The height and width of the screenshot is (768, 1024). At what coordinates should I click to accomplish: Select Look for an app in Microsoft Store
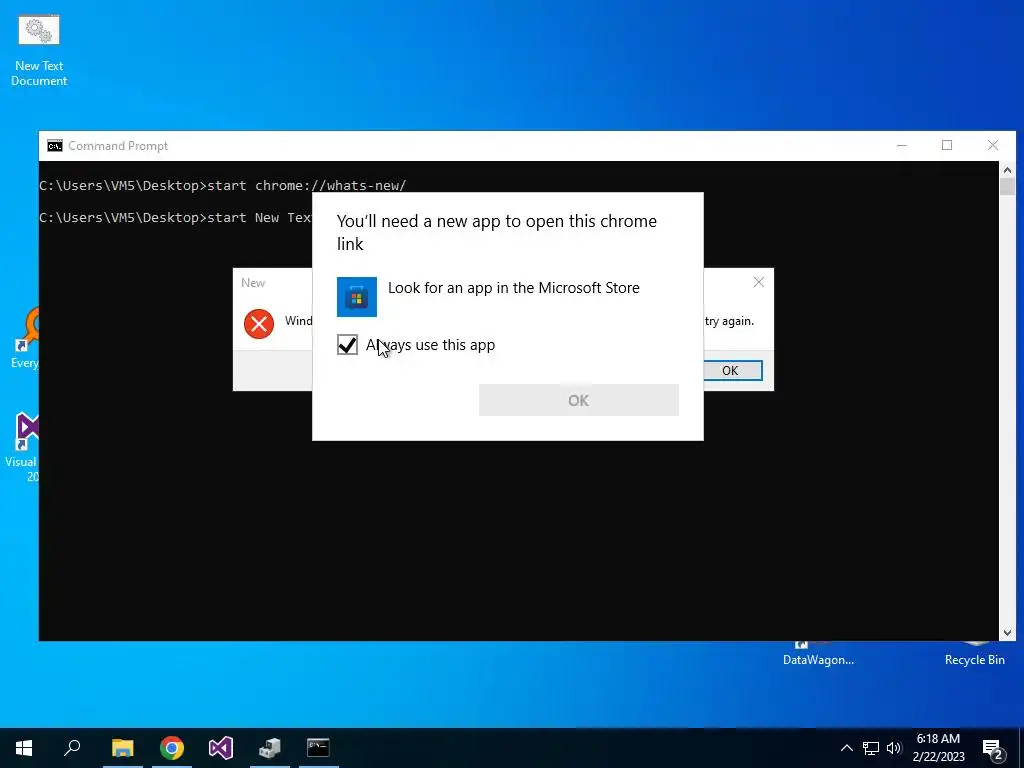point(507,296)
